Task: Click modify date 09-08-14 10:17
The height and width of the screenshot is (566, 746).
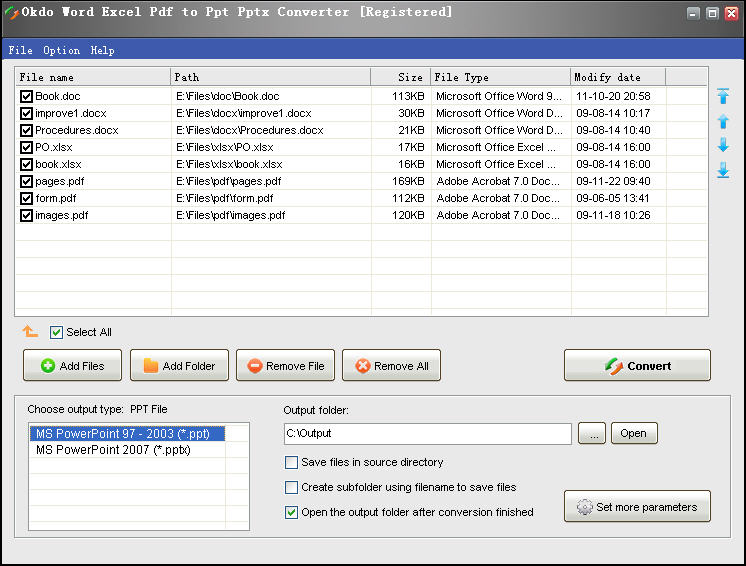Action: click(613, 114)
